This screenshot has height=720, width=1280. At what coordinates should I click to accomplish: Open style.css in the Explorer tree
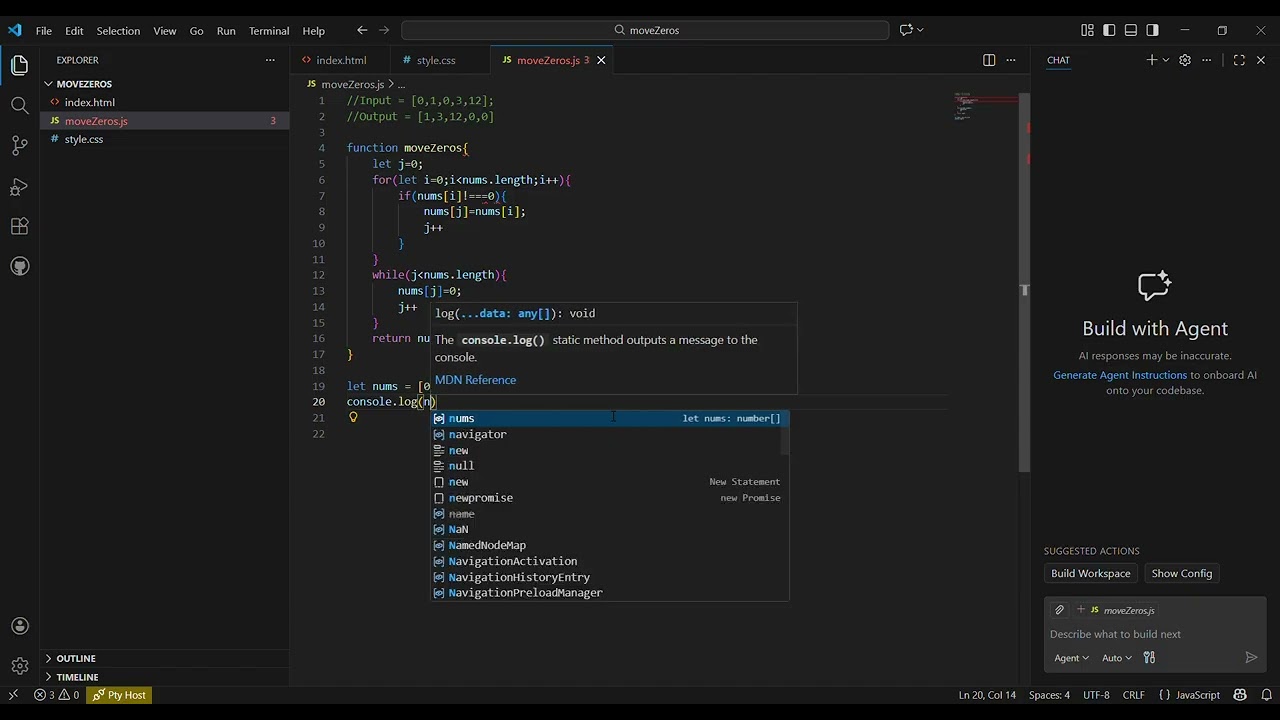pos(165,139)
